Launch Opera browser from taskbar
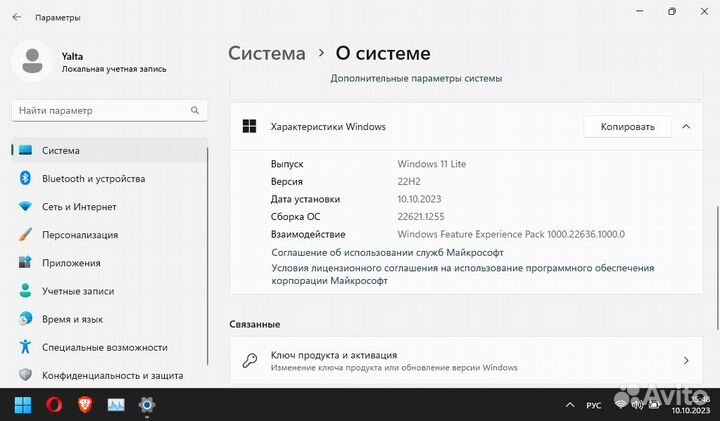Image resolution: width=720 pixels, height=421 pixels. pos(54,404)
